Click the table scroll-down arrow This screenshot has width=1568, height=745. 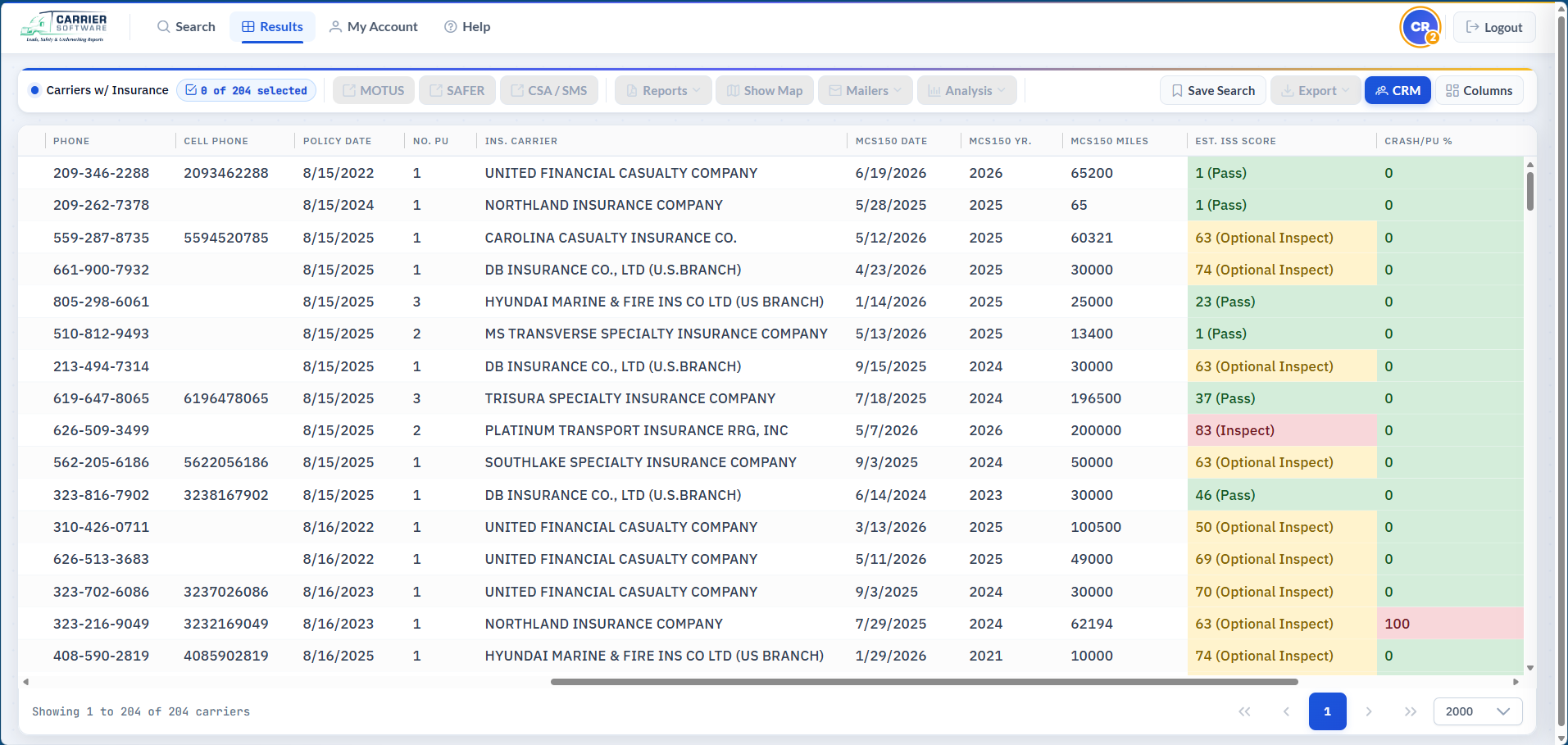pos(1529,668)
